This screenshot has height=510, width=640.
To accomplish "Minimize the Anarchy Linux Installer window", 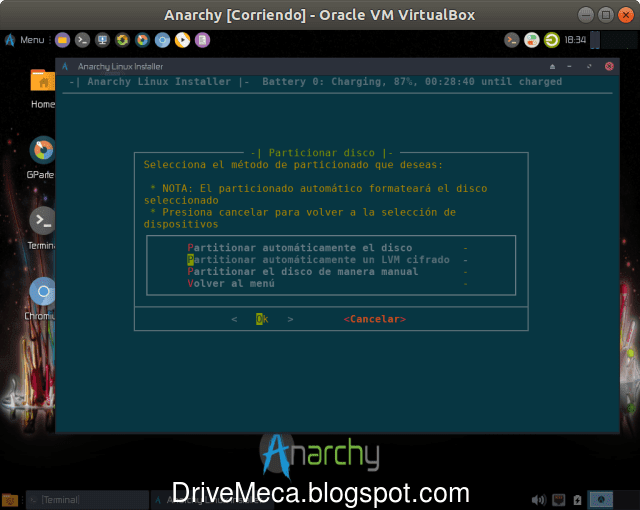I will pos(569,67).
